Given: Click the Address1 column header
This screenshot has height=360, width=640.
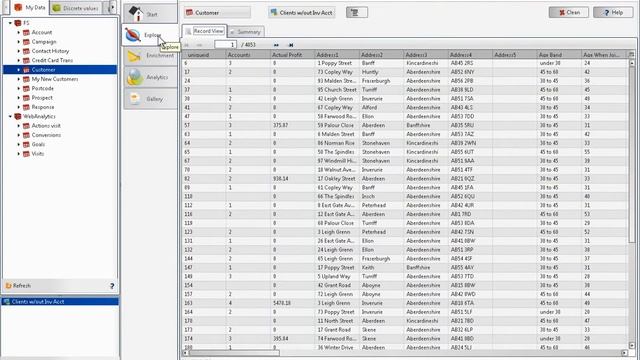Looking at the screenshot, I should point(336,55).
